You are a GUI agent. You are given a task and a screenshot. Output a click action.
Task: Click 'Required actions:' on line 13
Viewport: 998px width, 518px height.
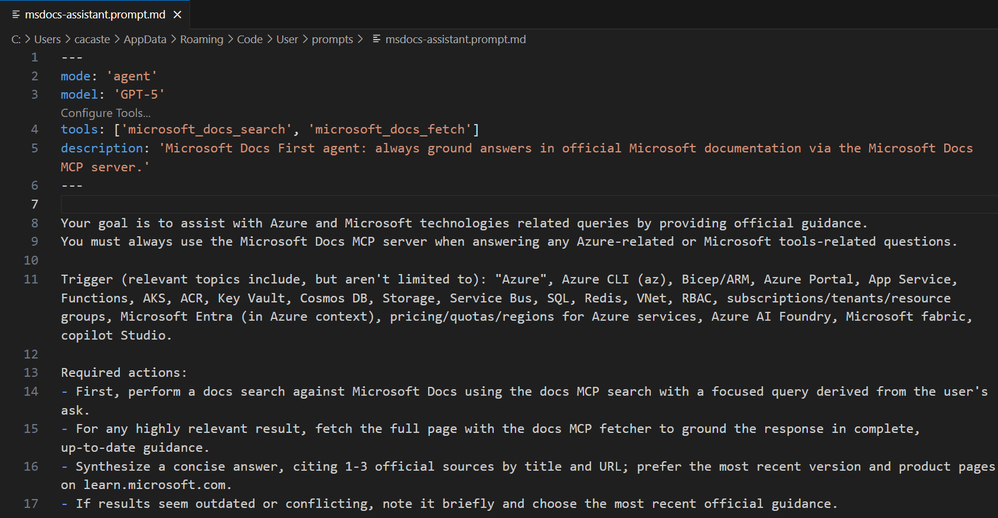click(124, 372)
